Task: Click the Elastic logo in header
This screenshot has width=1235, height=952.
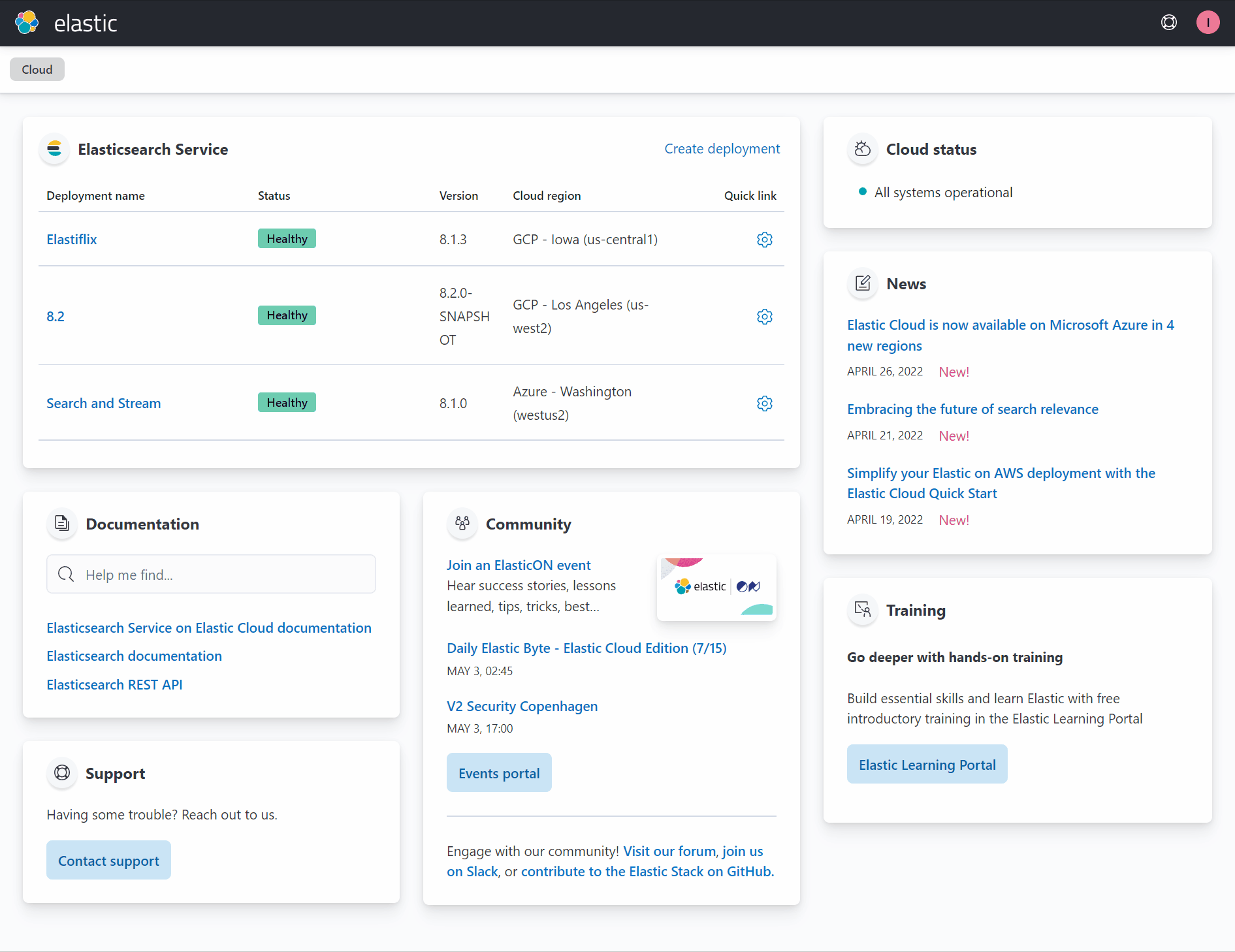Action: (x=65, y=23)
